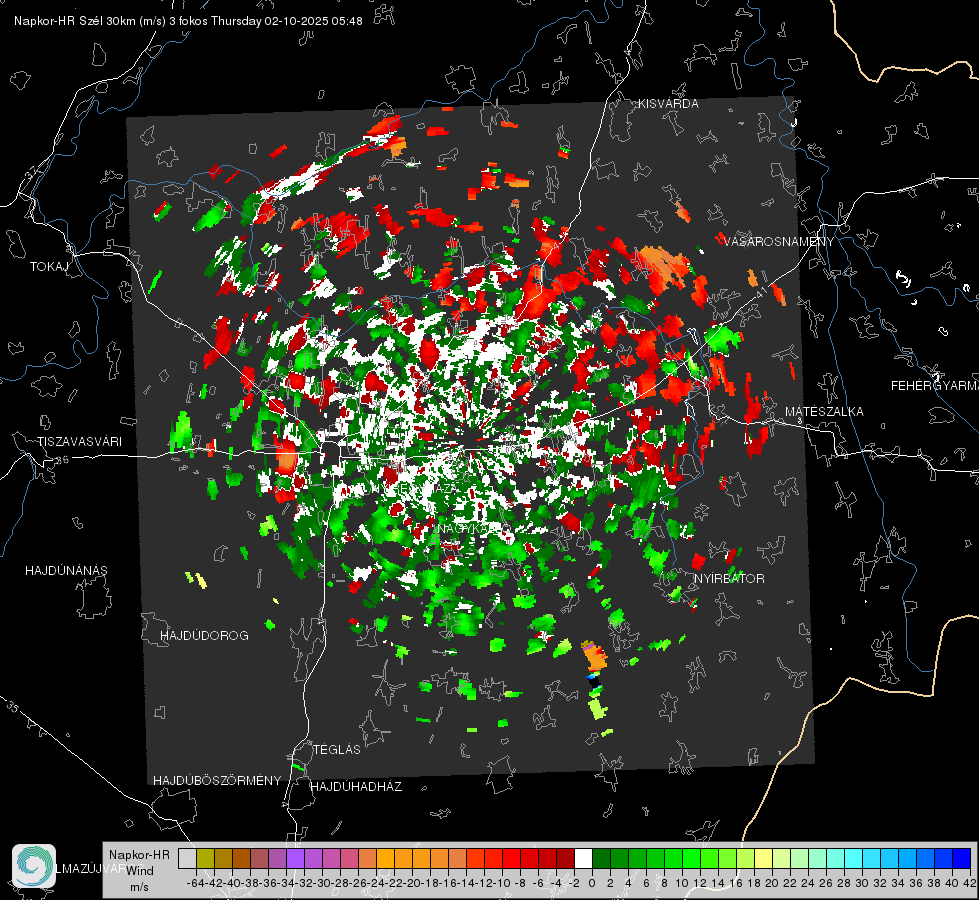Click the road number 35 at lower left

pyautogui.click(x=12, y=708)
